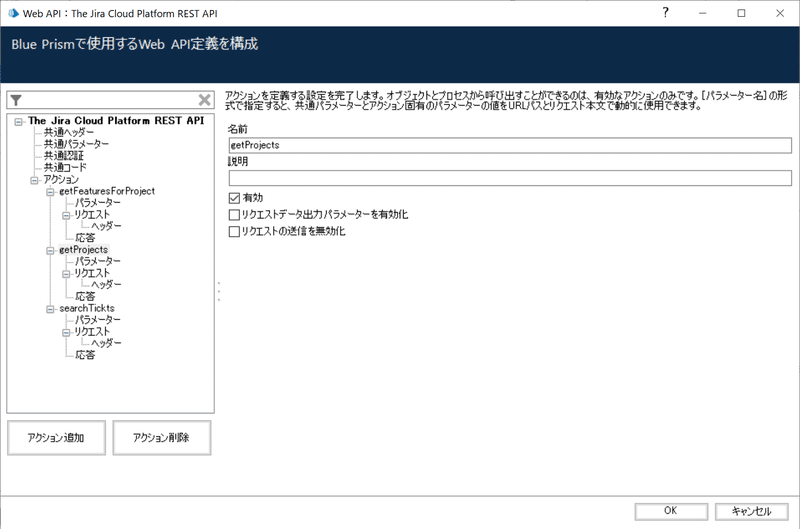This screenshot has height=529, width=800.
Task: Clear the filter with the X icon
Action: click(205, 100)
